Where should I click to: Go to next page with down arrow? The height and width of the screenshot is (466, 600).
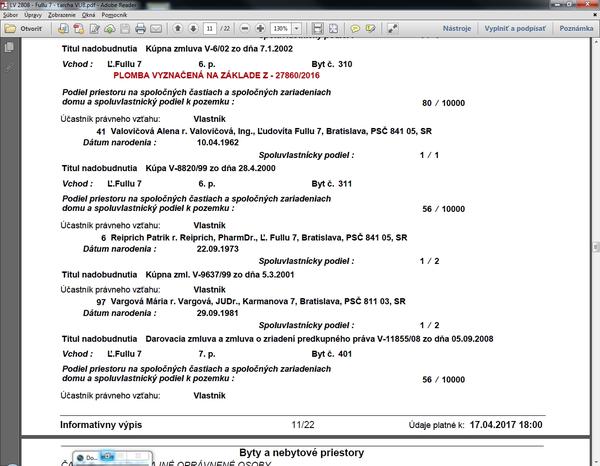click(x=194, y=29)
